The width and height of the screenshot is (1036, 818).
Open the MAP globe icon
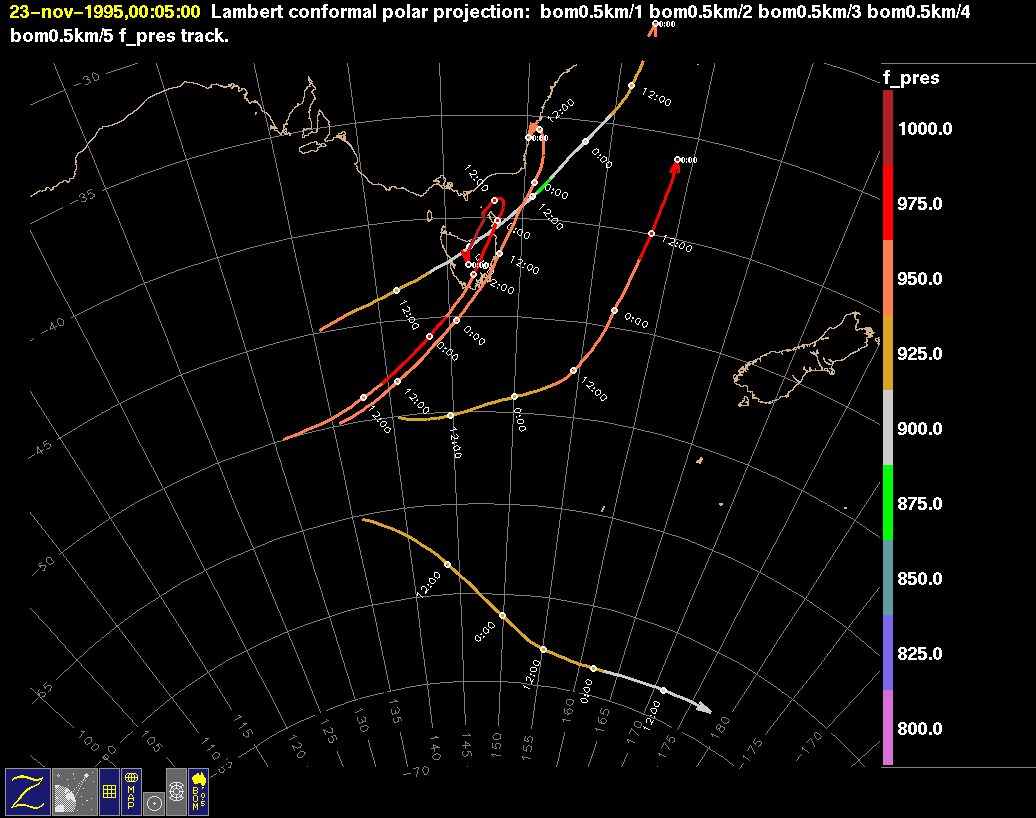coord(131,791)
